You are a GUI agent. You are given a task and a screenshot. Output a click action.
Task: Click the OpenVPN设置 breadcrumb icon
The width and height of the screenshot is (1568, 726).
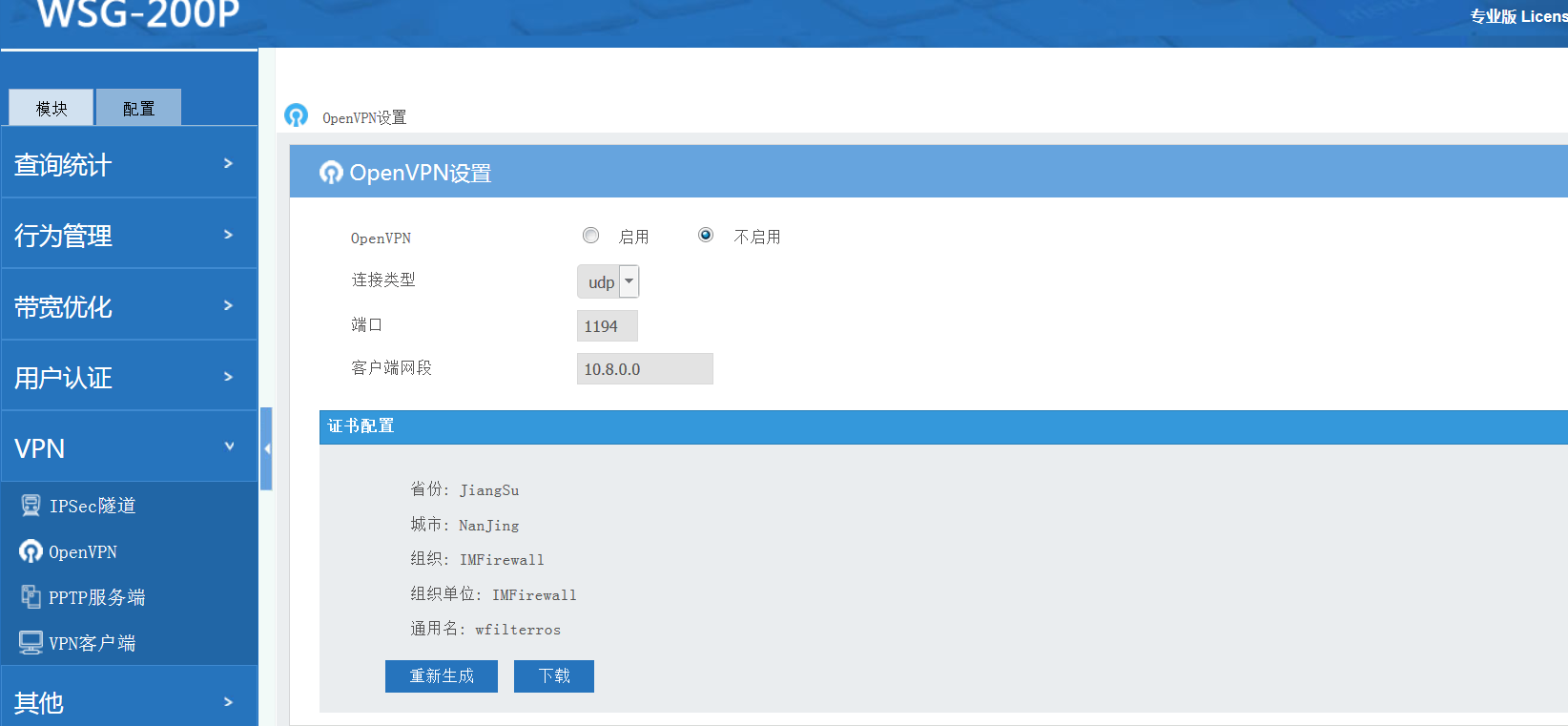tap(296, 116)
